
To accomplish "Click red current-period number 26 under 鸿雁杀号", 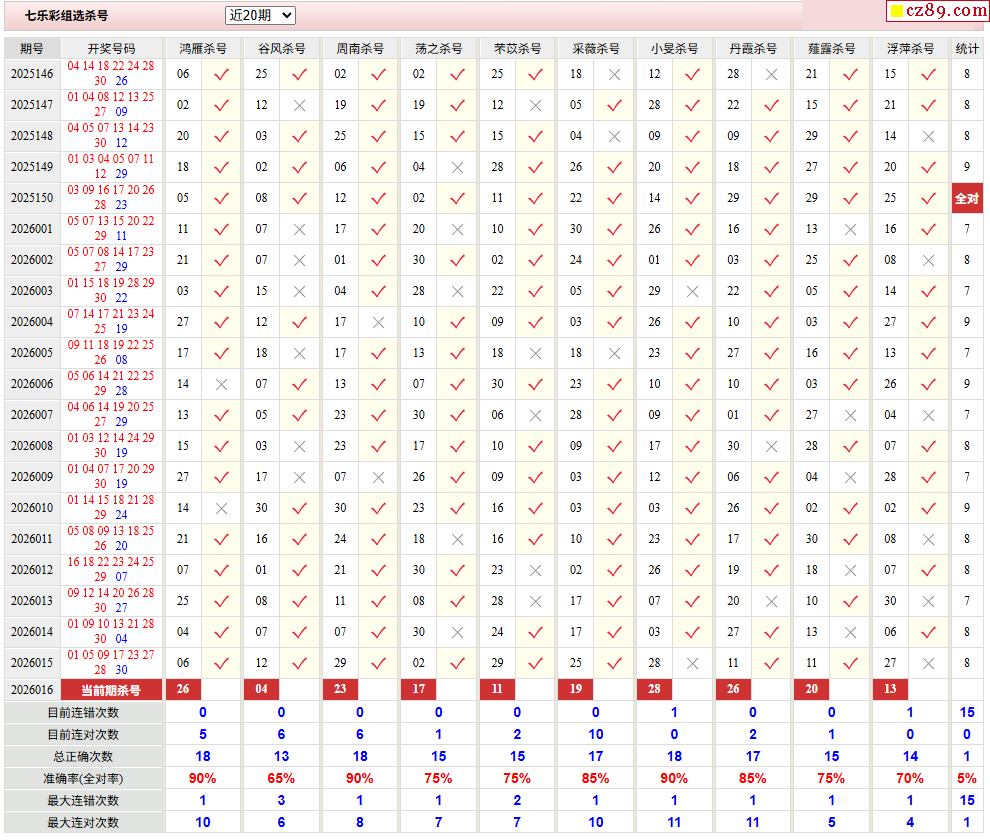I will [183, 689].
